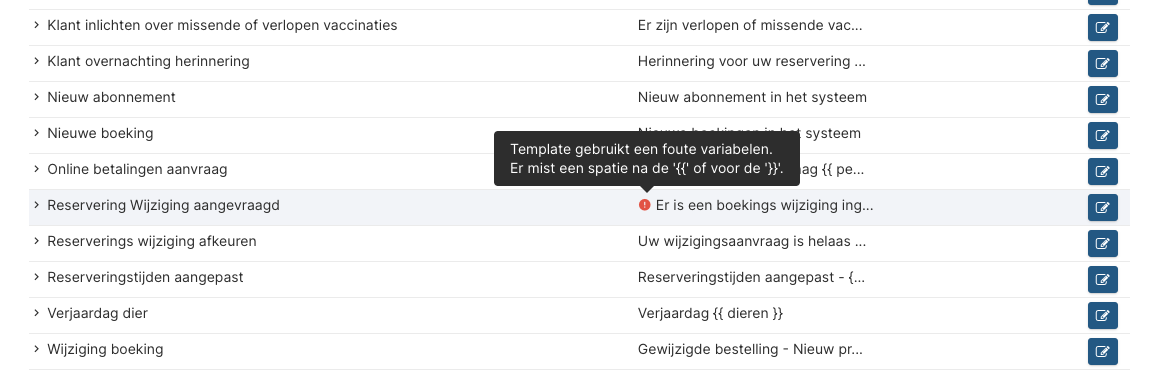Expand the Wijziging boeking row
Viewport: 1159px width, 386px height.
tap(35, 349)
